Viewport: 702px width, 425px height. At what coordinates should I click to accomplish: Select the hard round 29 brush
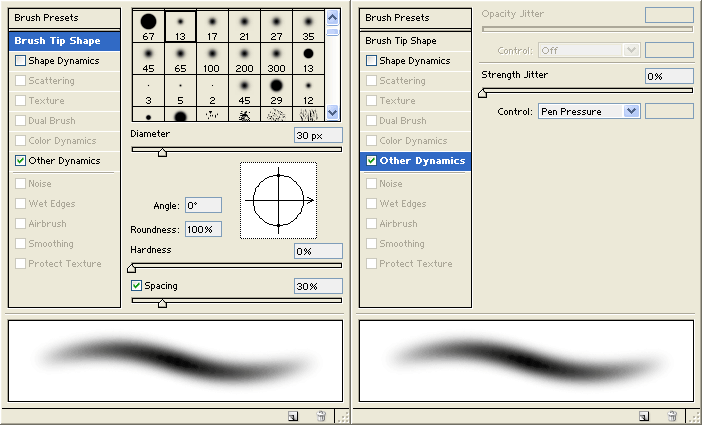[276, 90]
